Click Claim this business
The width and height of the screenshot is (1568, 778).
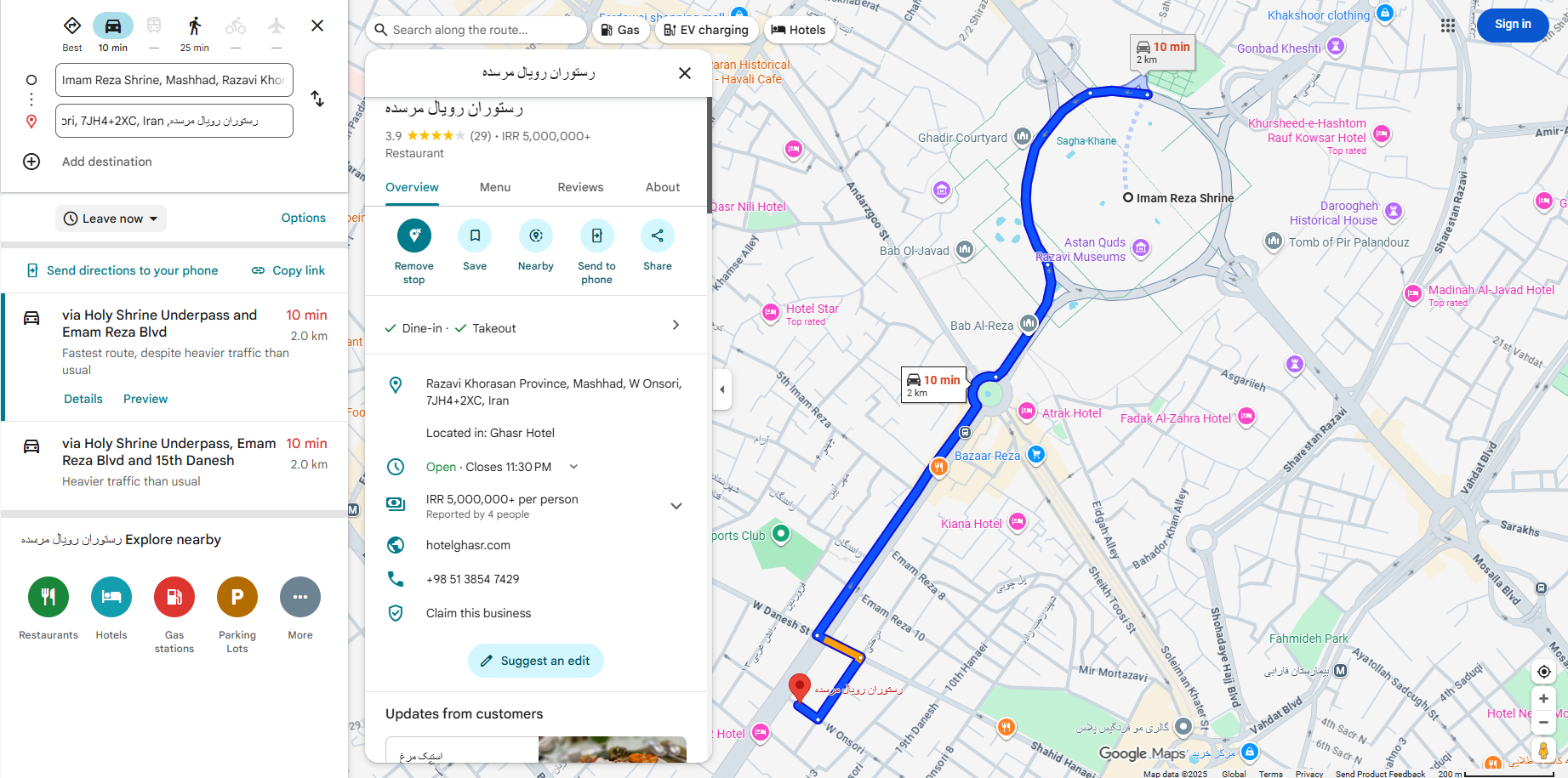point(479,613)
